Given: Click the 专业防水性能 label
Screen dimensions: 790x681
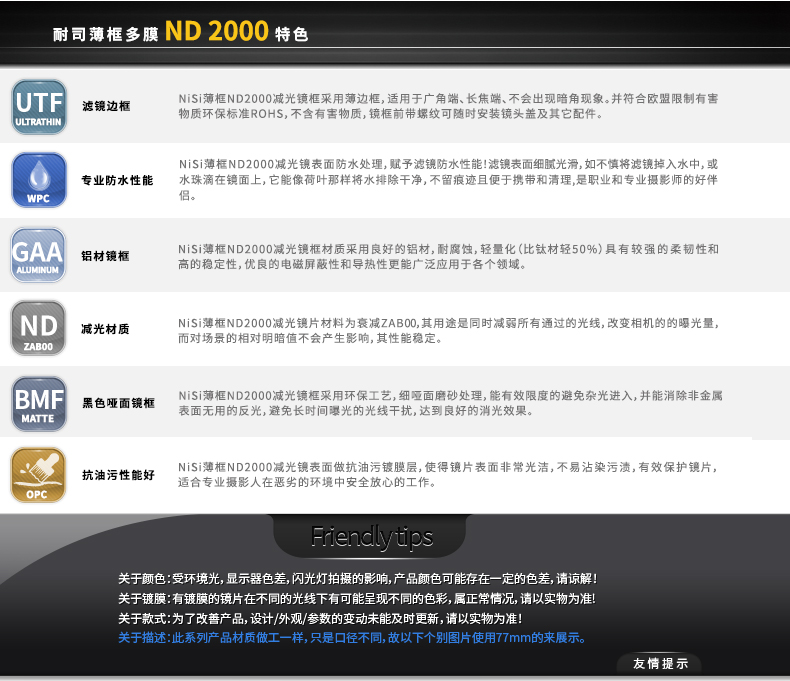Looking at the screenshot, I should [117, 180].
